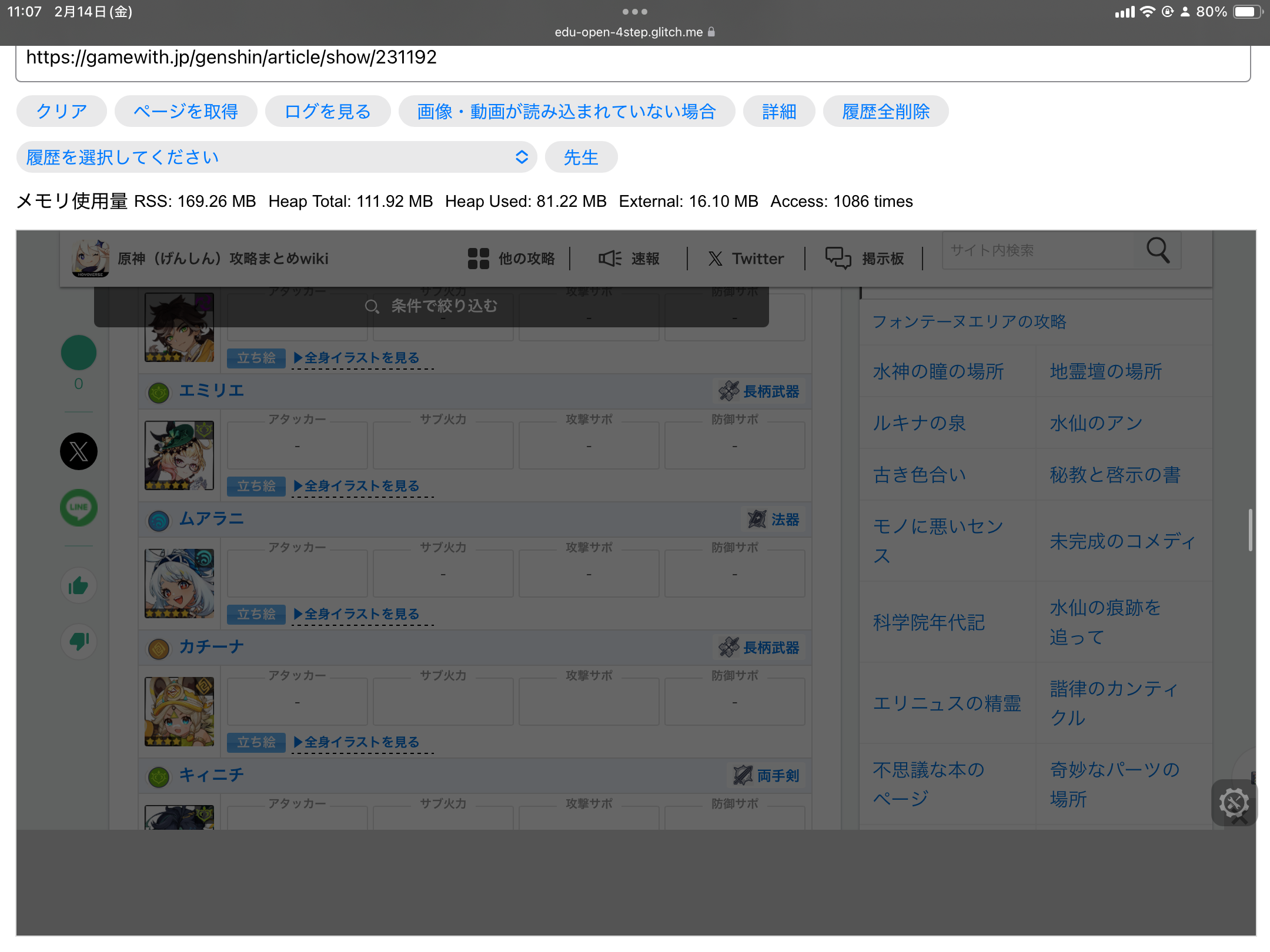Viewport: 1270px width, 952px height.
Task: Toggle the green circle indicator on the left
Action: [78, 353]
